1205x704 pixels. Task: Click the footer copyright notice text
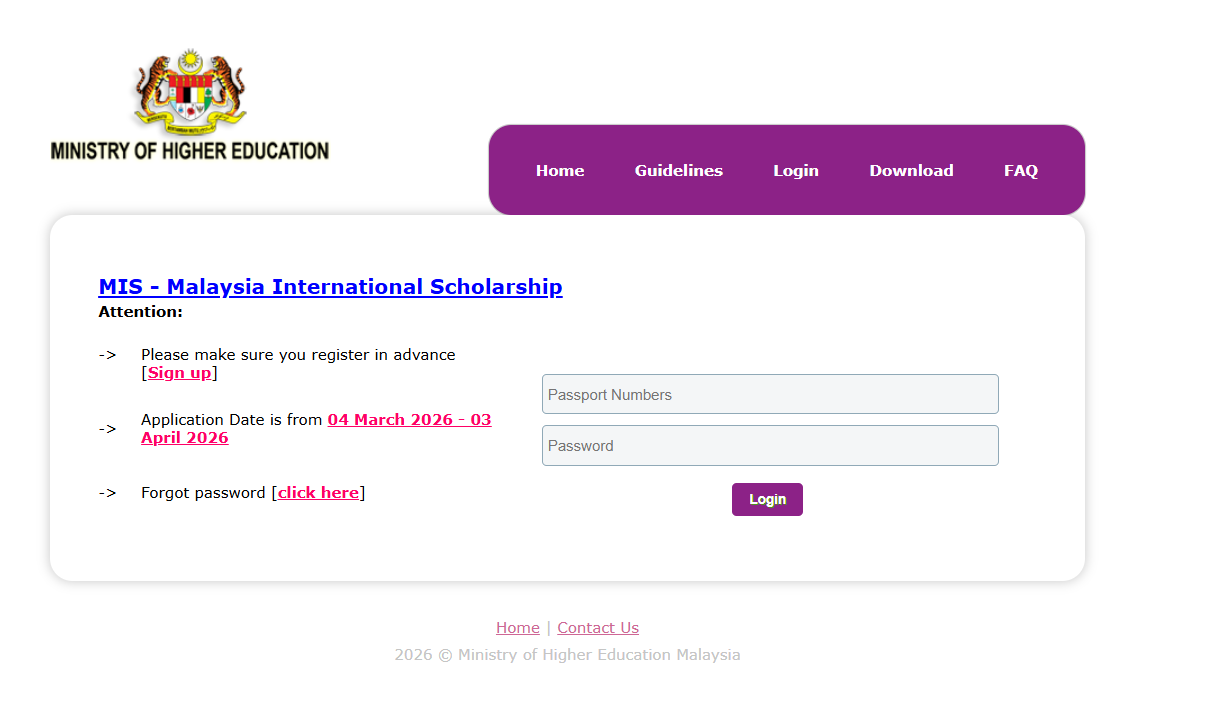[x=567, y=655]
